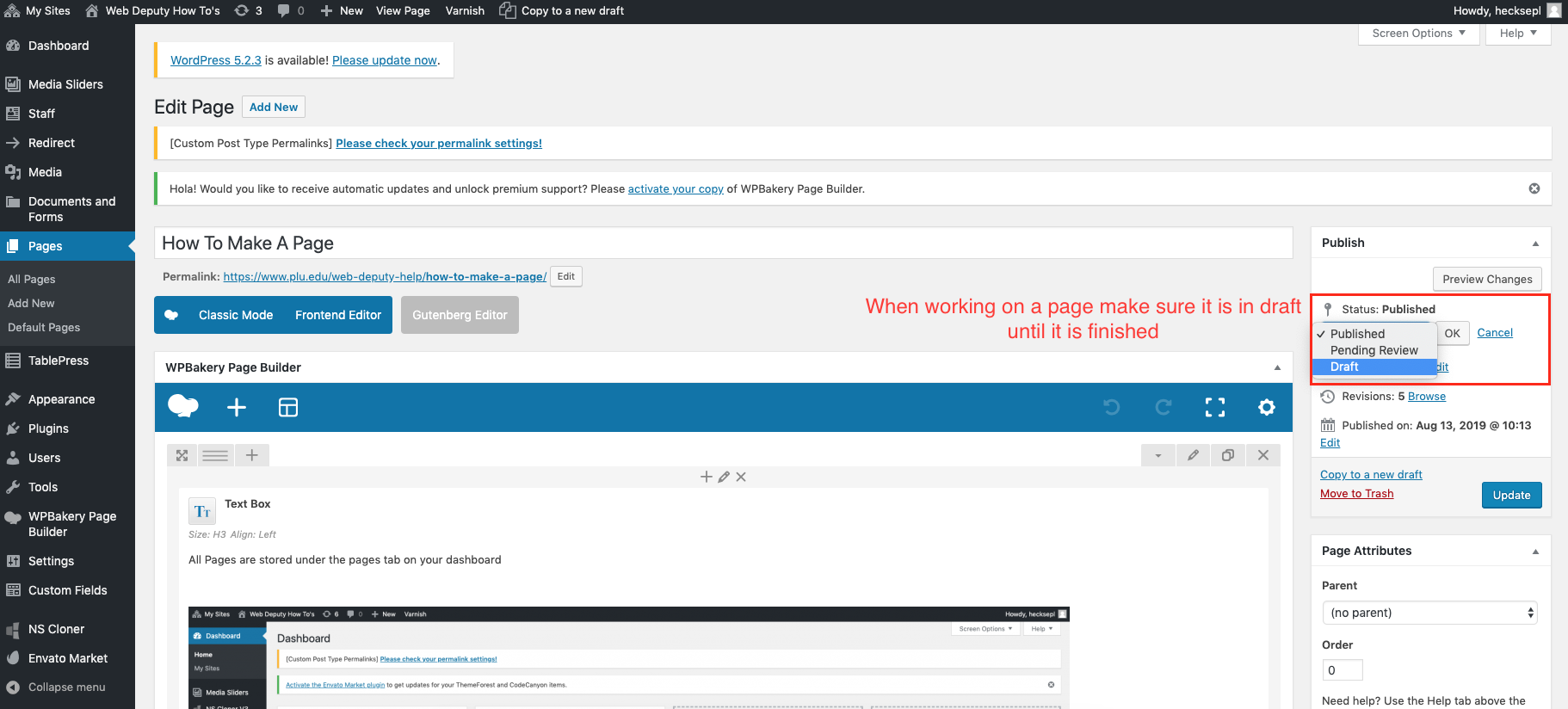Open All Pages submenu item
Screen dimensions: 1568x709
[x=32, y=279]
